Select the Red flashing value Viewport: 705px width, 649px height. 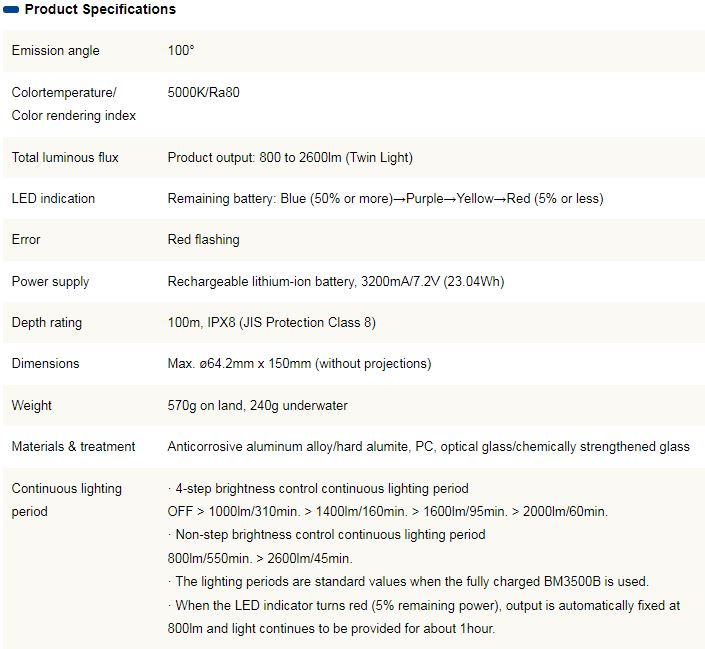(204, 240)
